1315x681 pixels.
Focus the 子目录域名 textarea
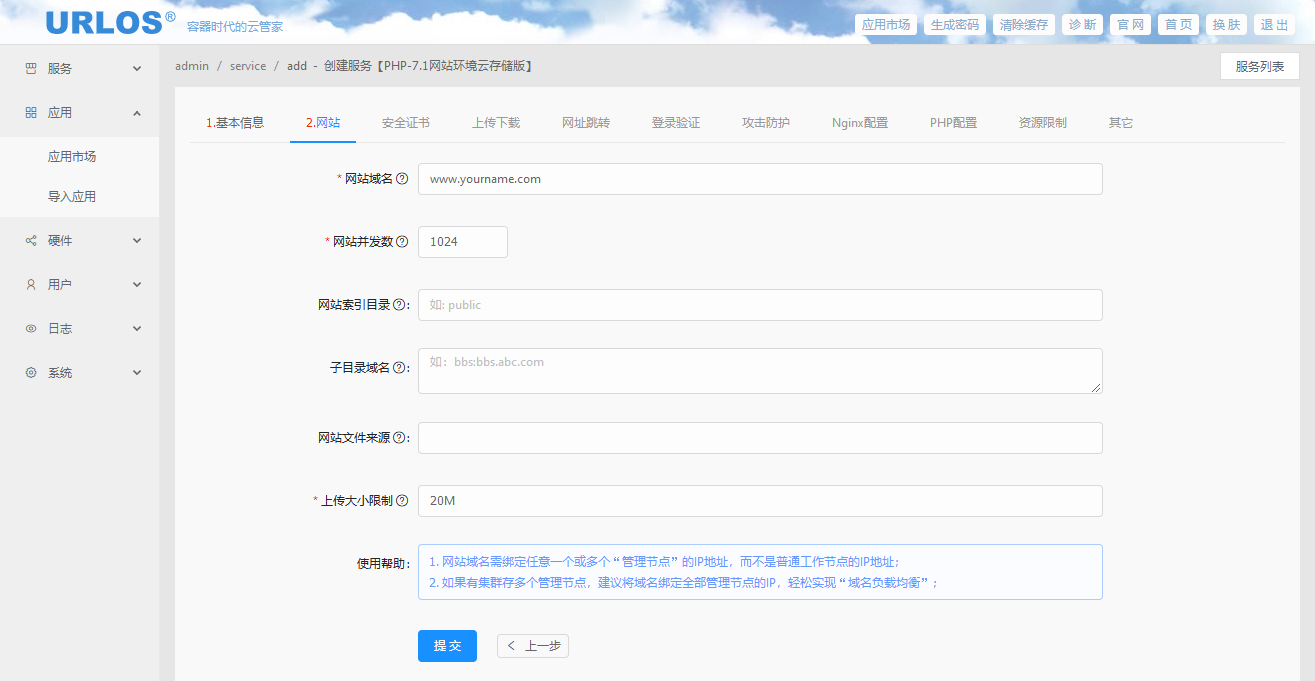(x=760, y=371)
